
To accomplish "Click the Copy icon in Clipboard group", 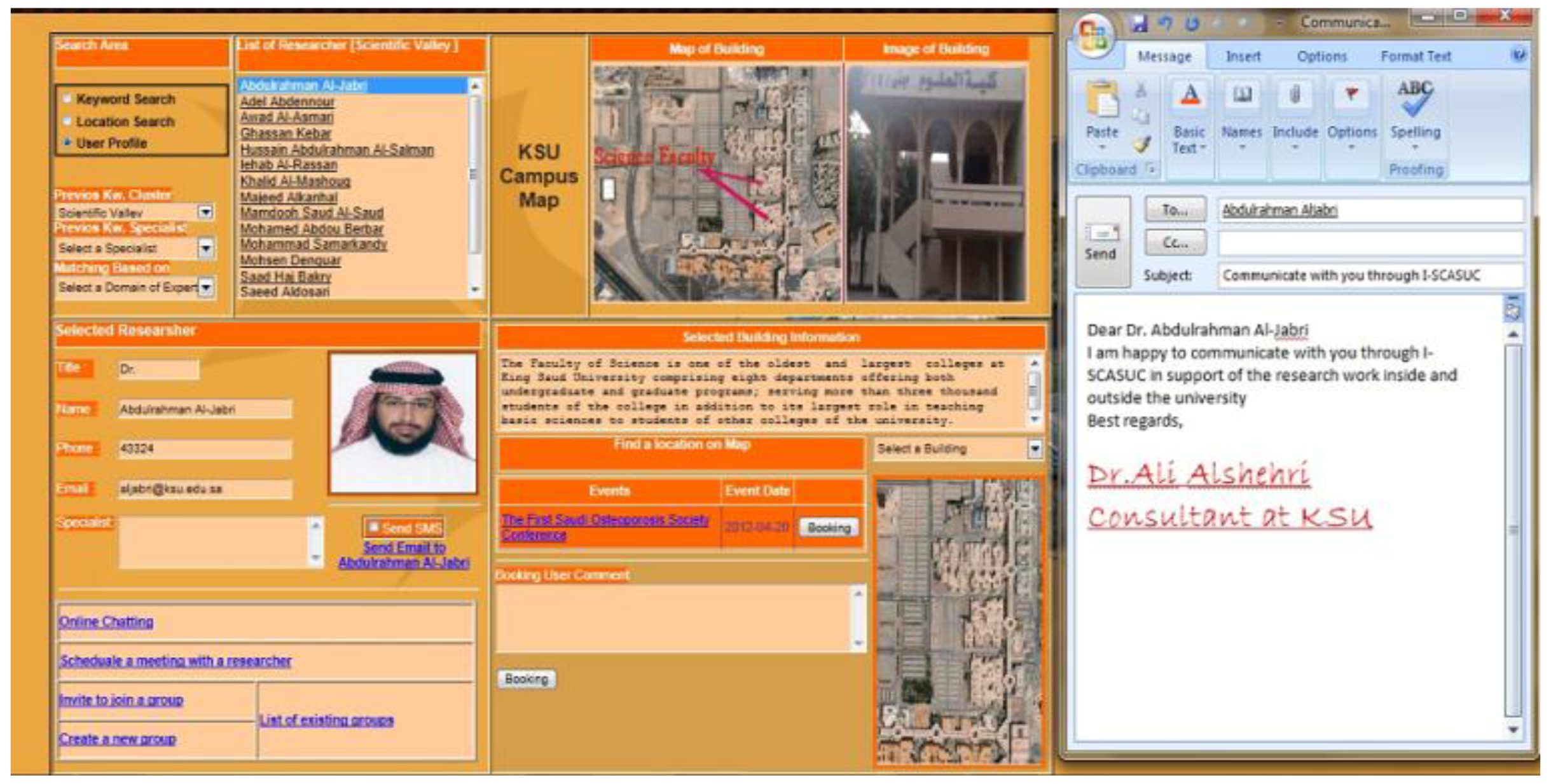I will tap(1141, 117).
